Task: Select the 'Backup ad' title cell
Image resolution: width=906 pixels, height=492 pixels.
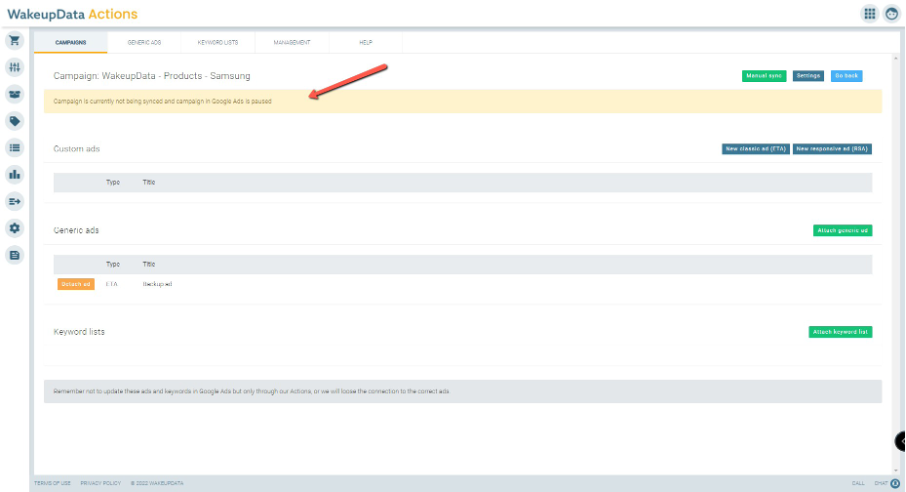Action: [x=157, y=284]
